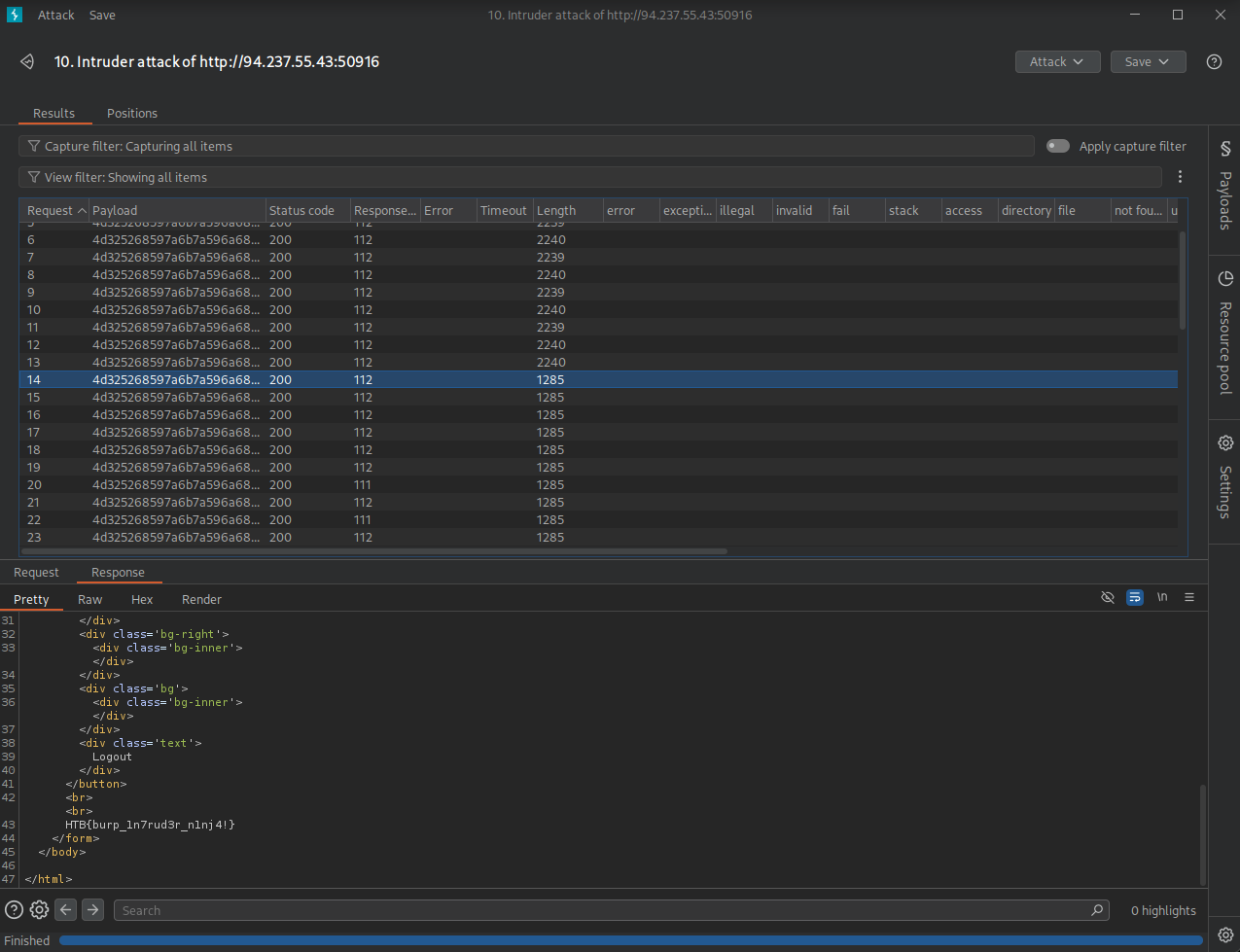Toggle hidden characters eye icon in response
The height and width of the screenshot is (952, 1240).
(1107, 597)
